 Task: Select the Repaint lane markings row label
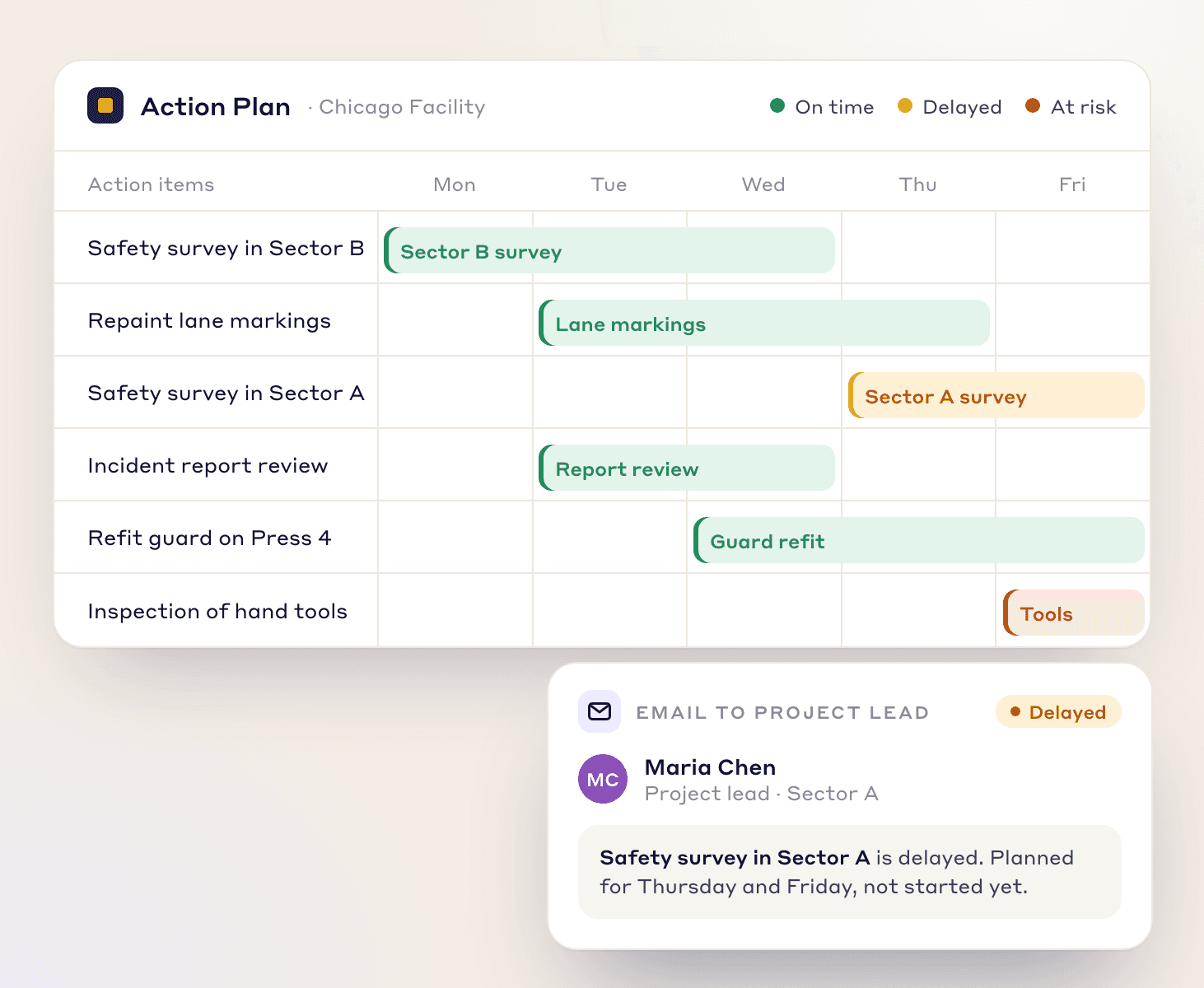tap(210, 320)
